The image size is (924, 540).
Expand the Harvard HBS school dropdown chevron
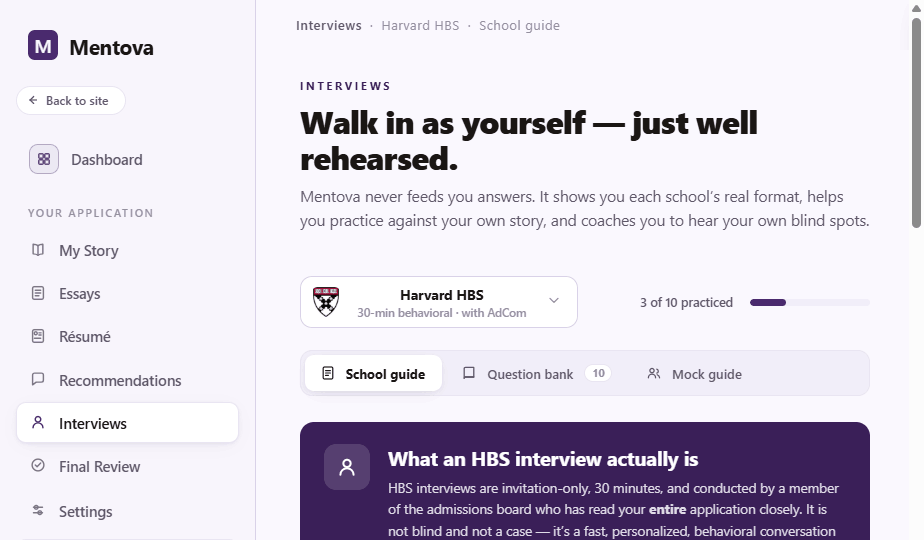tap(554, 301)
